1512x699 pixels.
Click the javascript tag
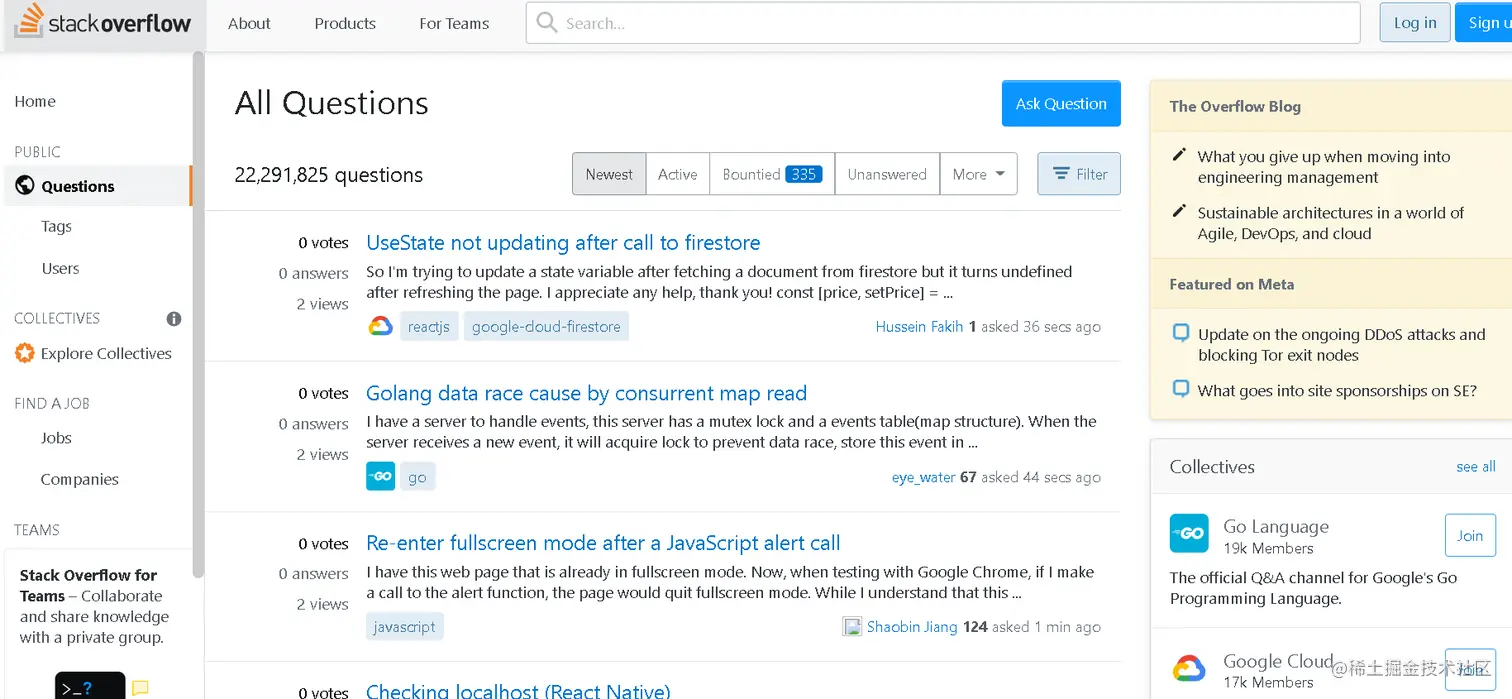coord(404,627)
